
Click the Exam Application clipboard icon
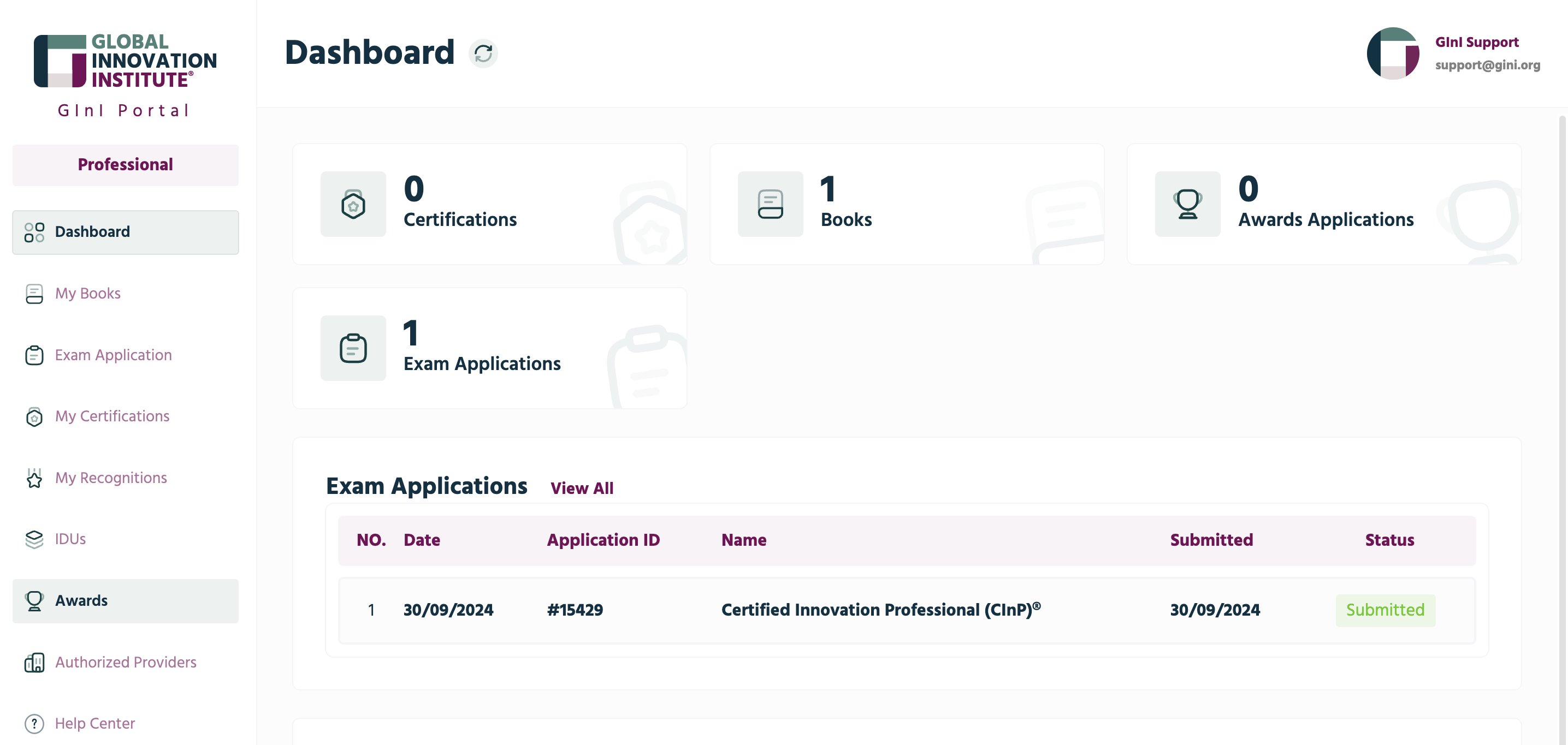point(34,355)
